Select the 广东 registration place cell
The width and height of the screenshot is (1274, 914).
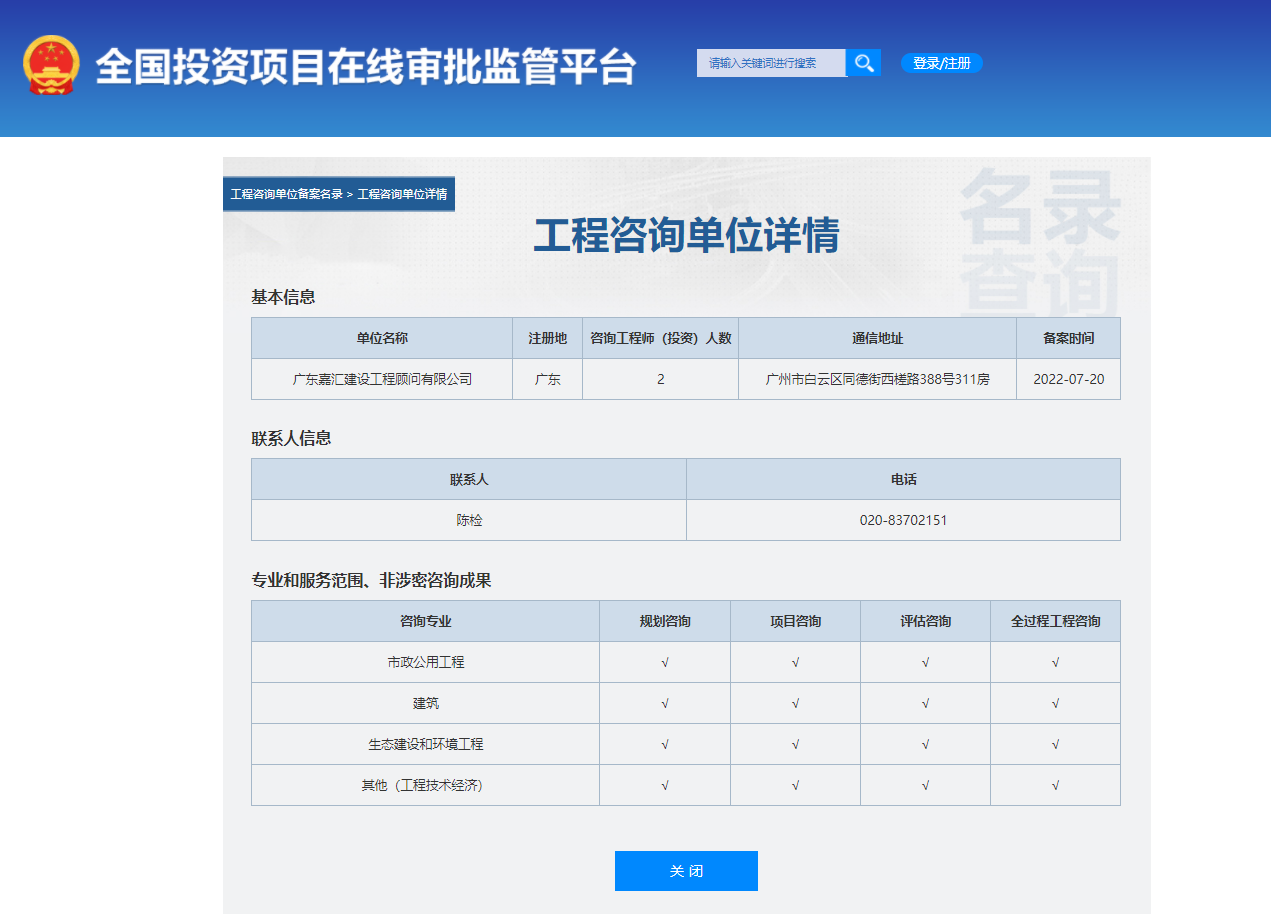(548, 380)
